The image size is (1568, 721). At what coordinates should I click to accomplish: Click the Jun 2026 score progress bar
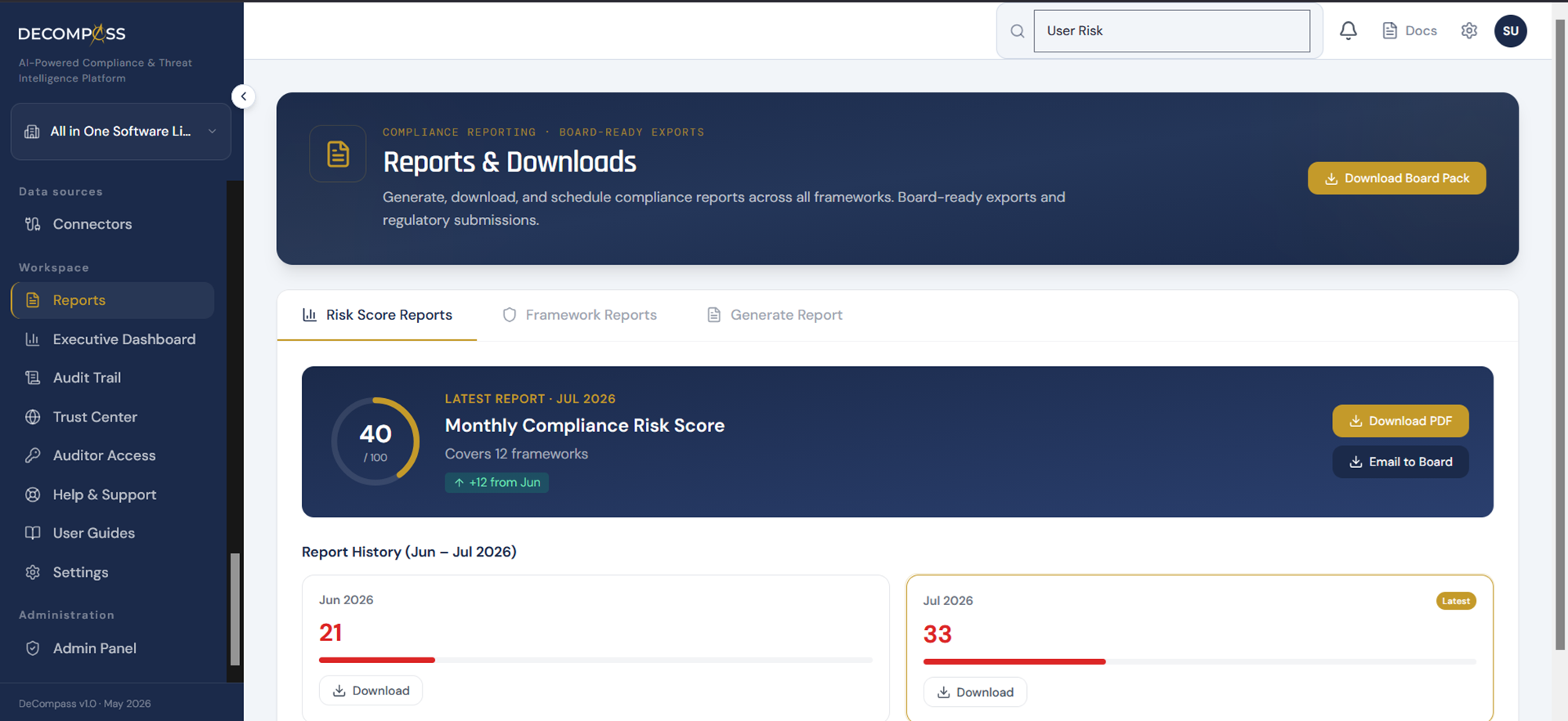pyautogui.click(x=596, y=660)
